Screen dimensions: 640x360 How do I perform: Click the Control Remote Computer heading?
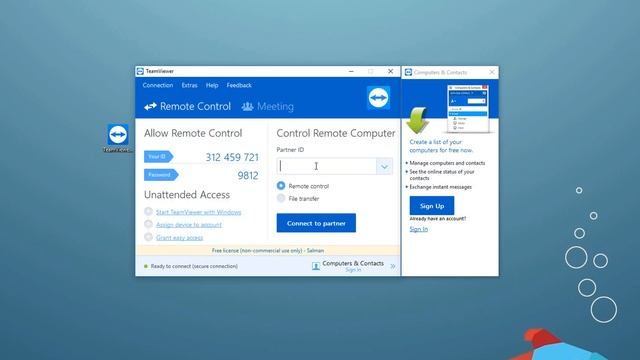[336, 133]
